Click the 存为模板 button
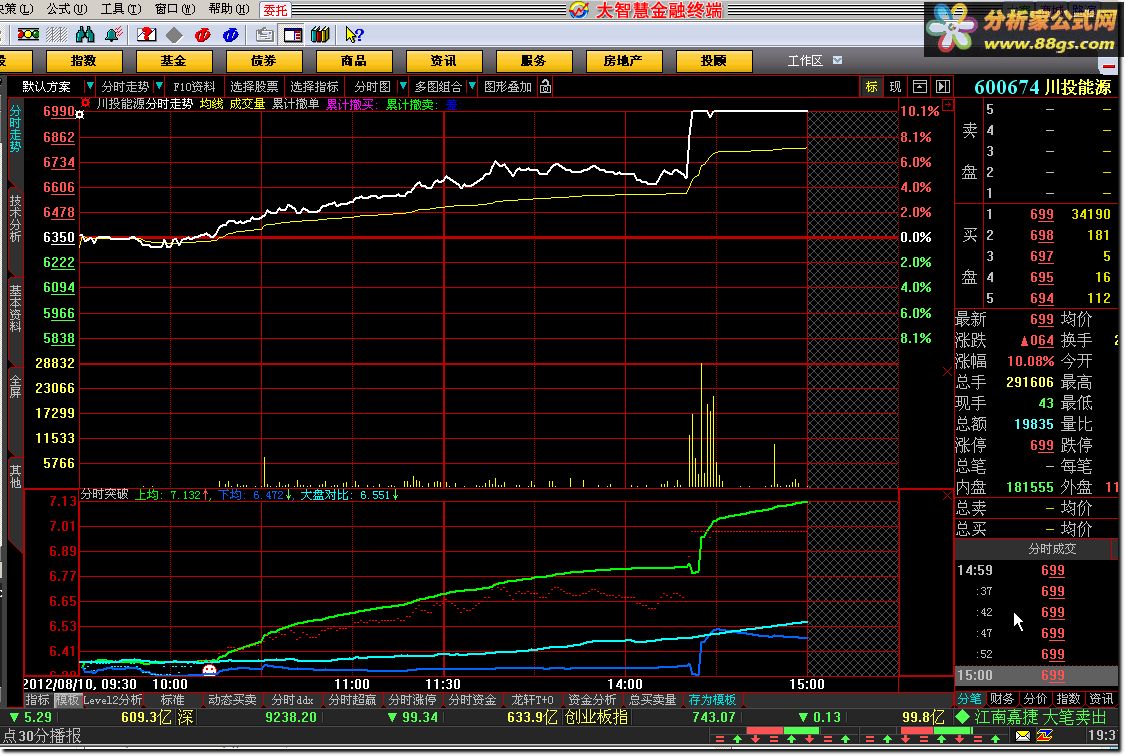Image resolution: width=1126 pixels, height=756 pixels. (712, 699)
